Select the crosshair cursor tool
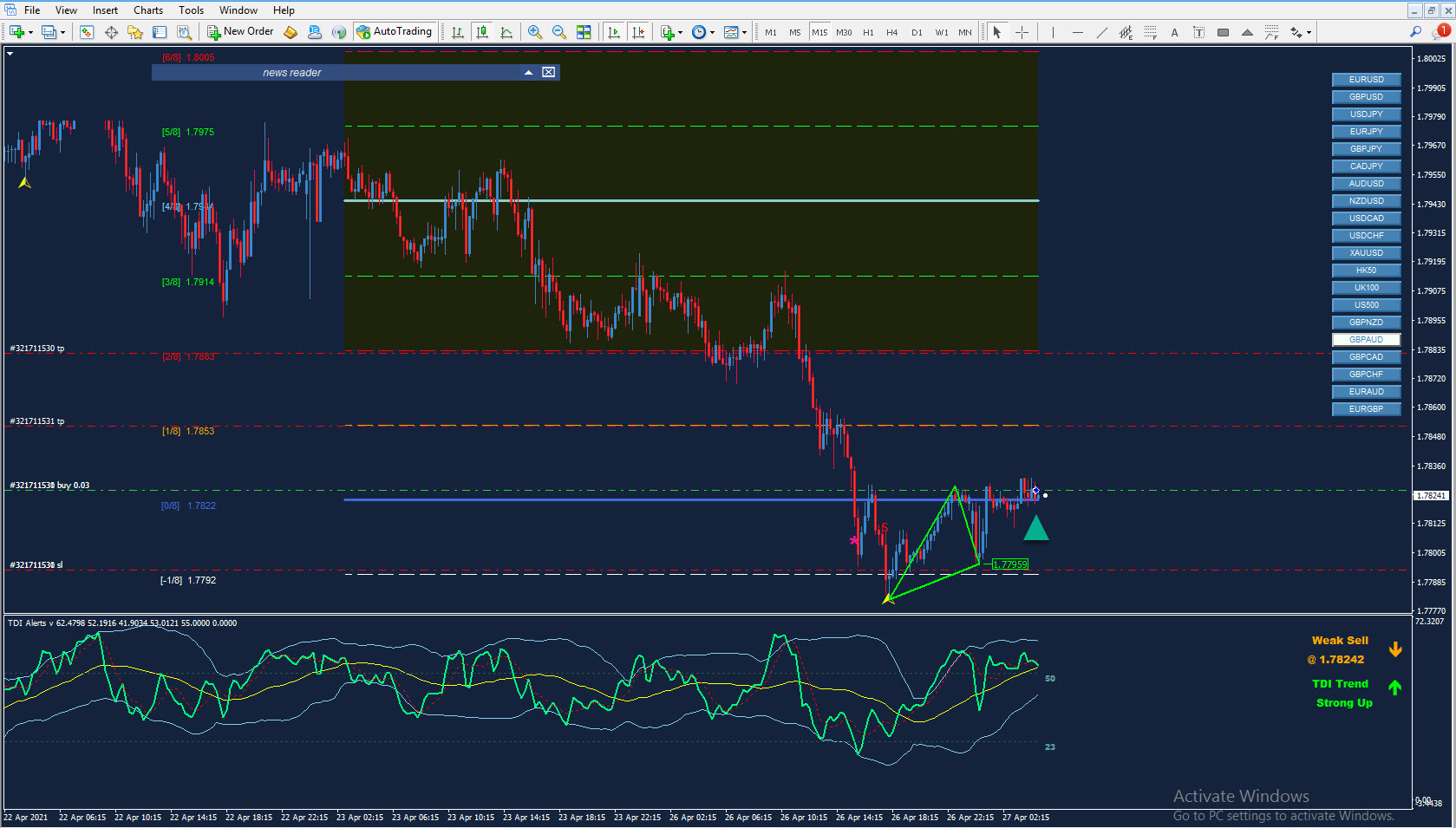Image resolution: width=1456 pixels, height=828 pixels. pyautogui.click(x=1022, y=32)
